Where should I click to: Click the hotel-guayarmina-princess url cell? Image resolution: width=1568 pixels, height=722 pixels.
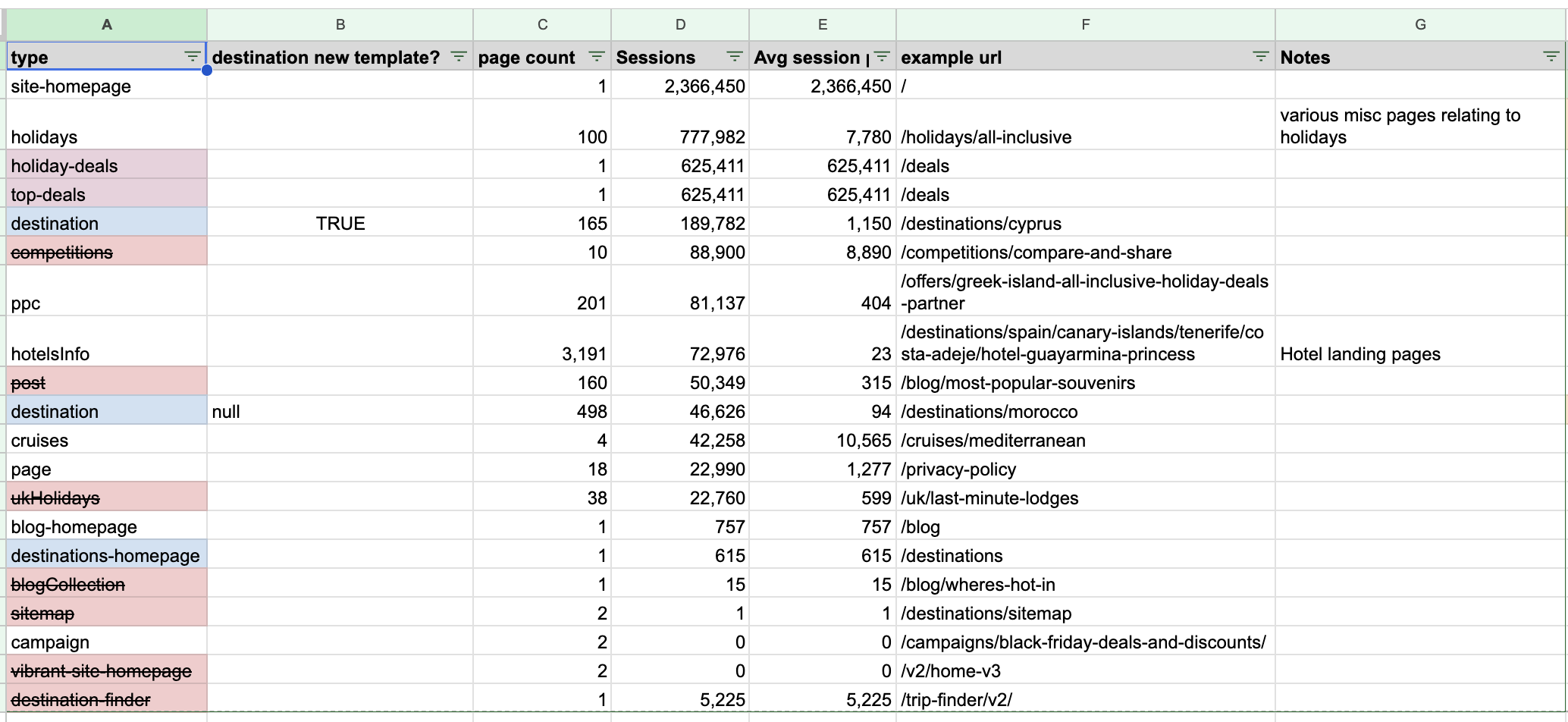coord(1086,341)
